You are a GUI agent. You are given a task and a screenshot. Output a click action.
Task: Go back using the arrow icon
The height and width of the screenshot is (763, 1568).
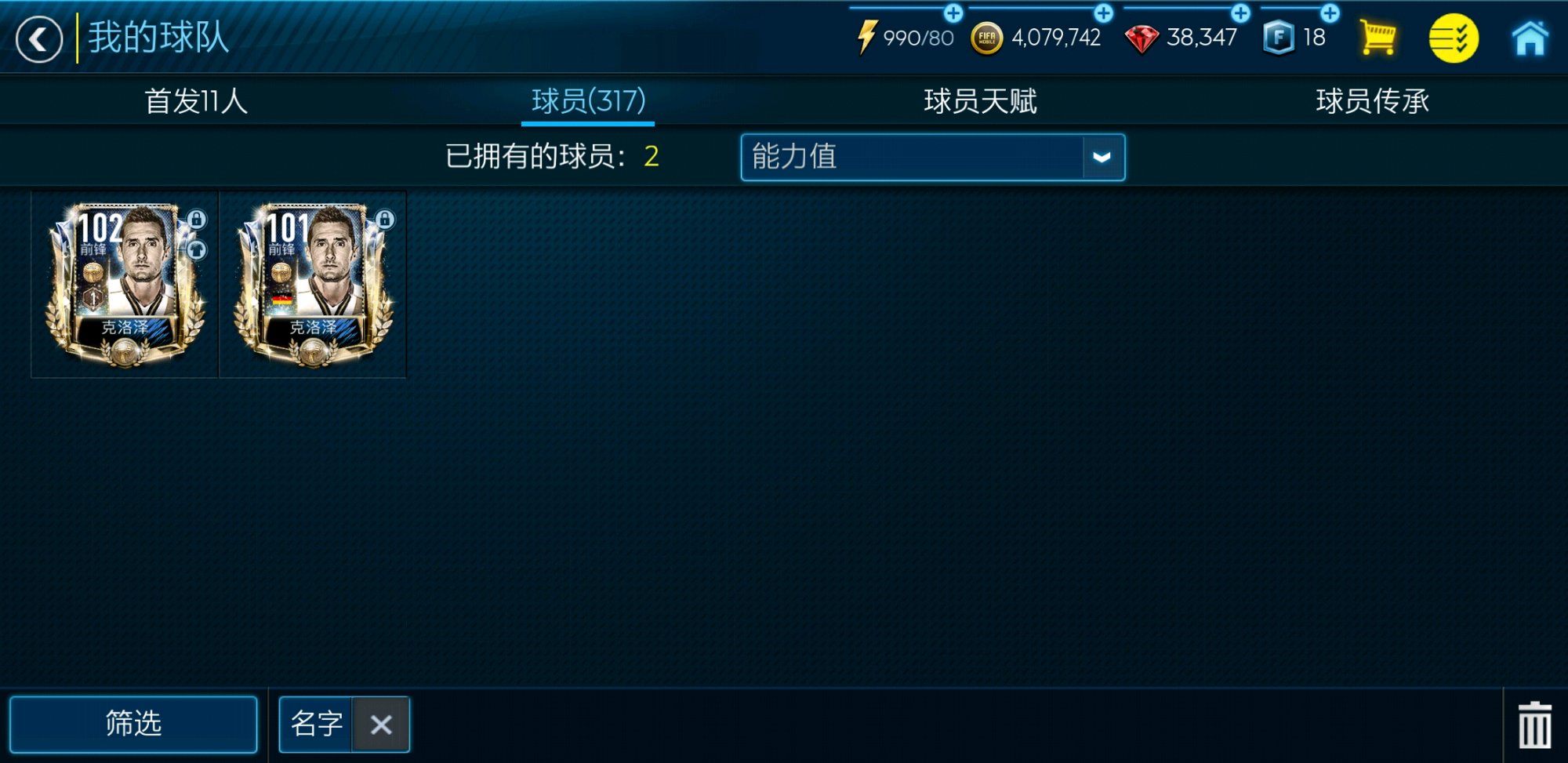pos(39,39)
